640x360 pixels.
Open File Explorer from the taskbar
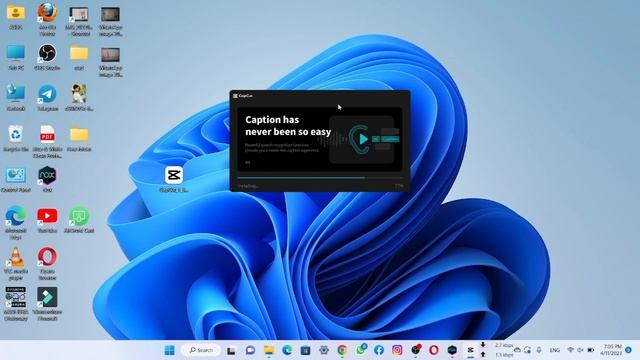coord(269,350)
